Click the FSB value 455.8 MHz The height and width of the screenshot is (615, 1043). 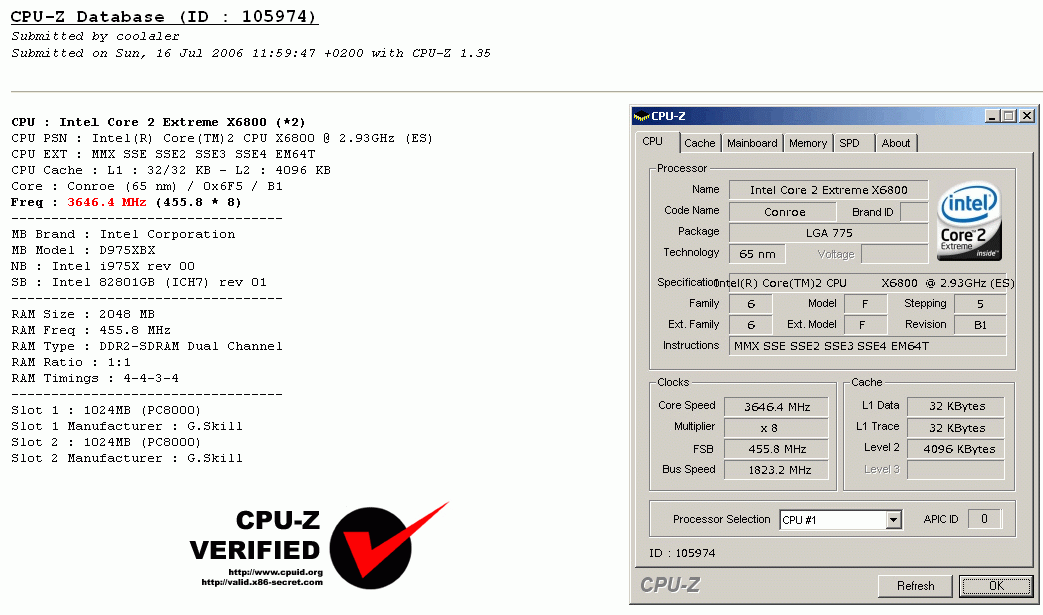click(776, 449)
